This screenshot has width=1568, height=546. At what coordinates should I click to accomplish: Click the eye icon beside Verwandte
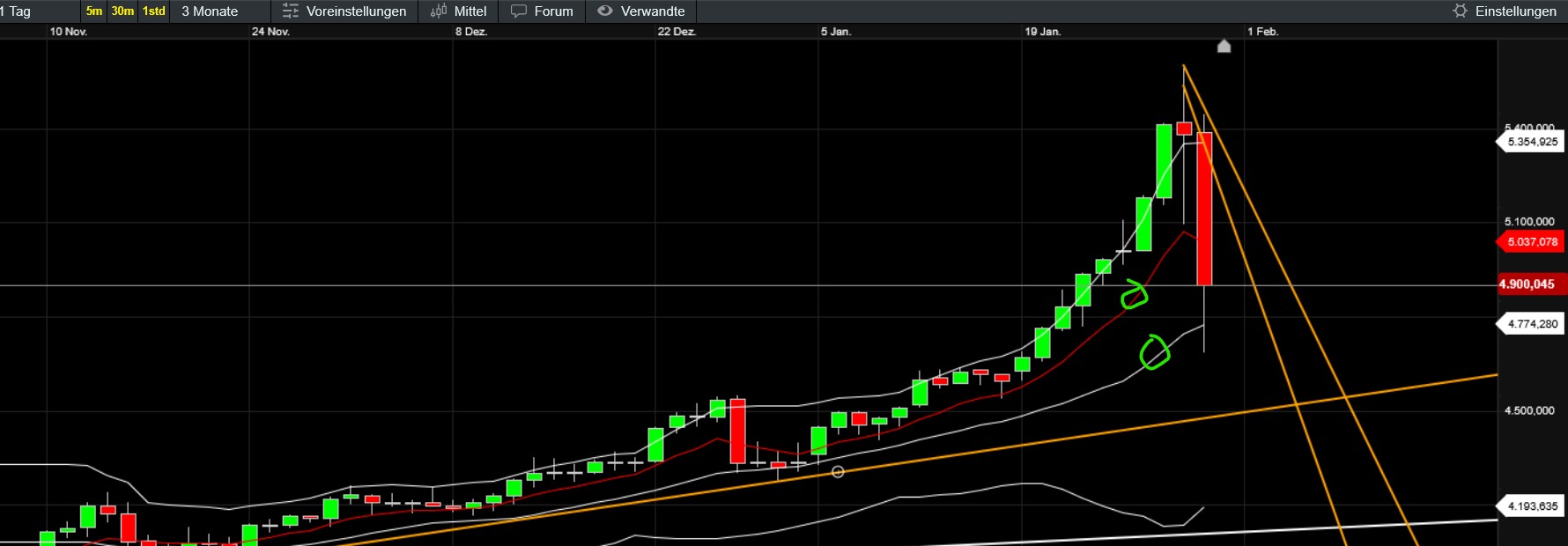tap(604, 11)
